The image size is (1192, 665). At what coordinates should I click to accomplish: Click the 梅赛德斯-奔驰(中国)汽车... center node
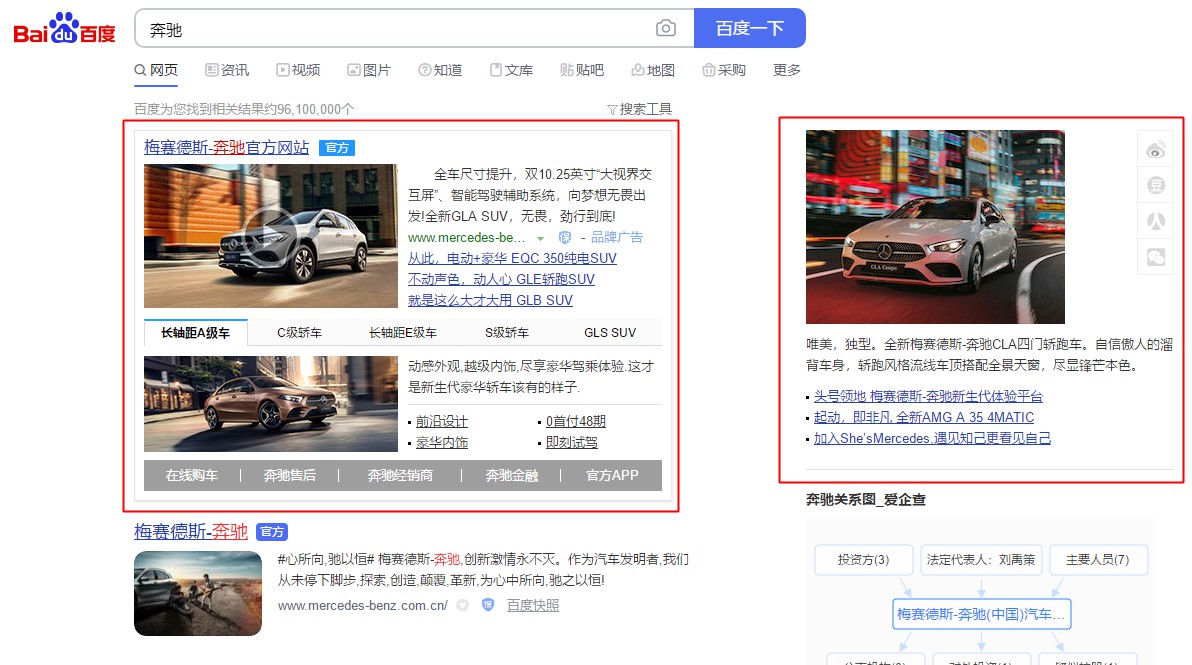[x=981, y=614]
